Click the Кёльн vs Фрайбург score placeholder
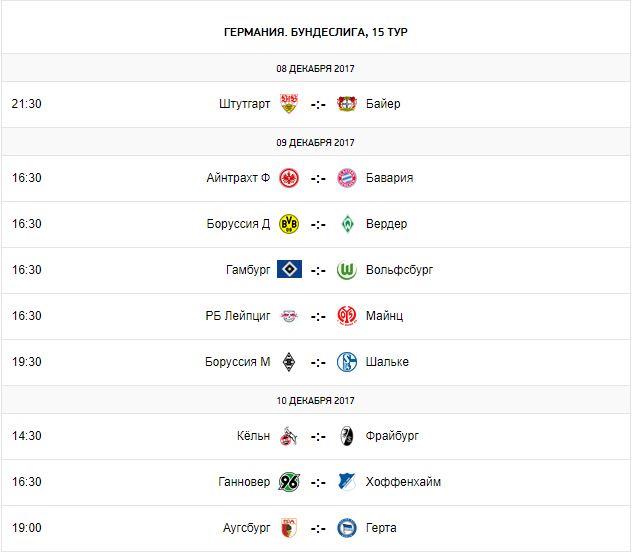 [318, 436]
